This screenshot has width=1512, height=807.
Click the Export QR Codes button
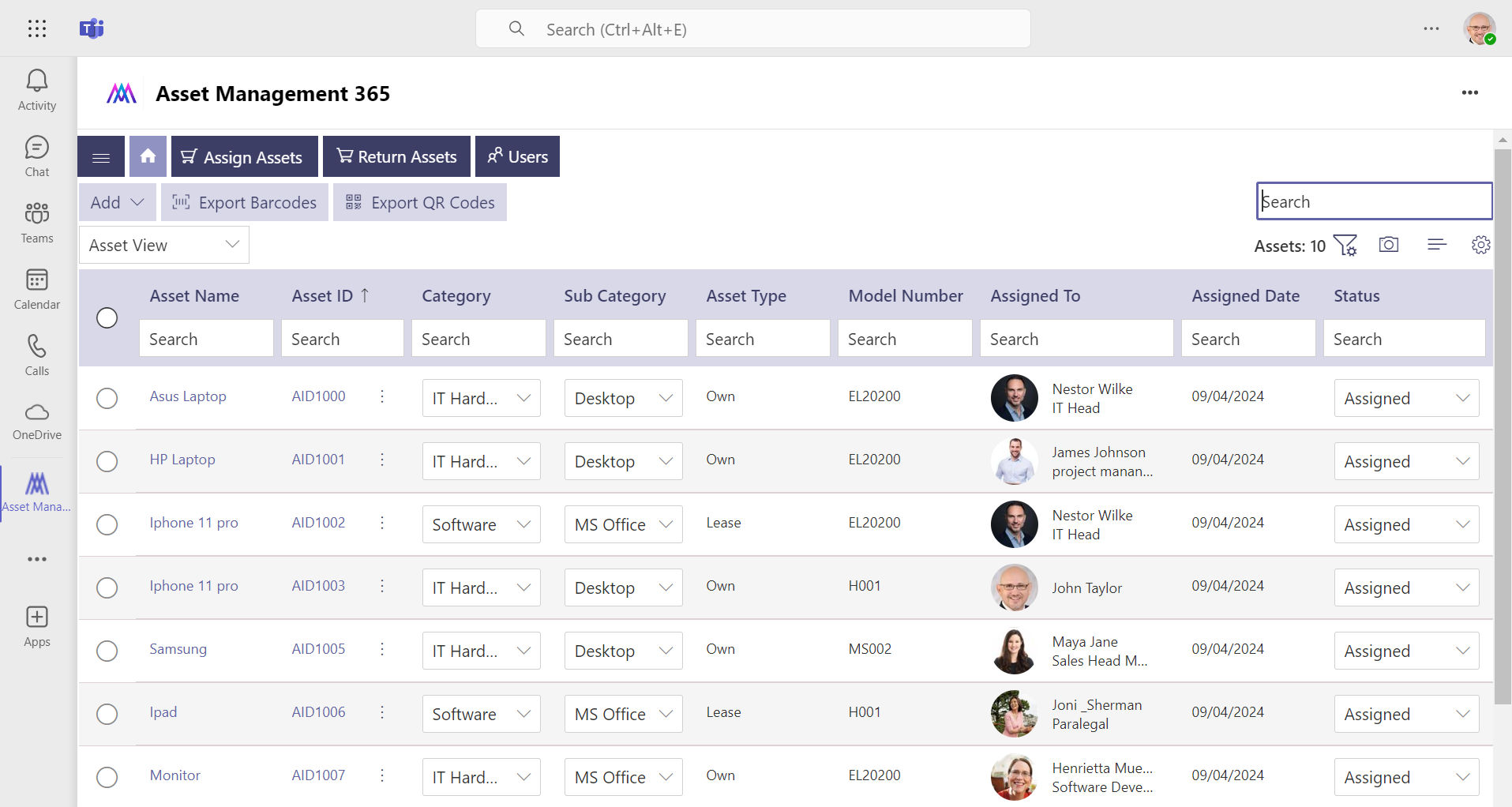(420, 202)
